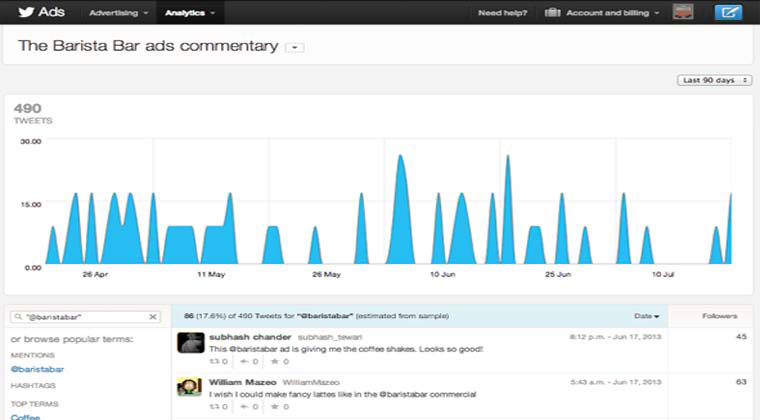The height and width of the screenshot is (420, 760).
Task: Click follower count 63
Action: [741, 382]
